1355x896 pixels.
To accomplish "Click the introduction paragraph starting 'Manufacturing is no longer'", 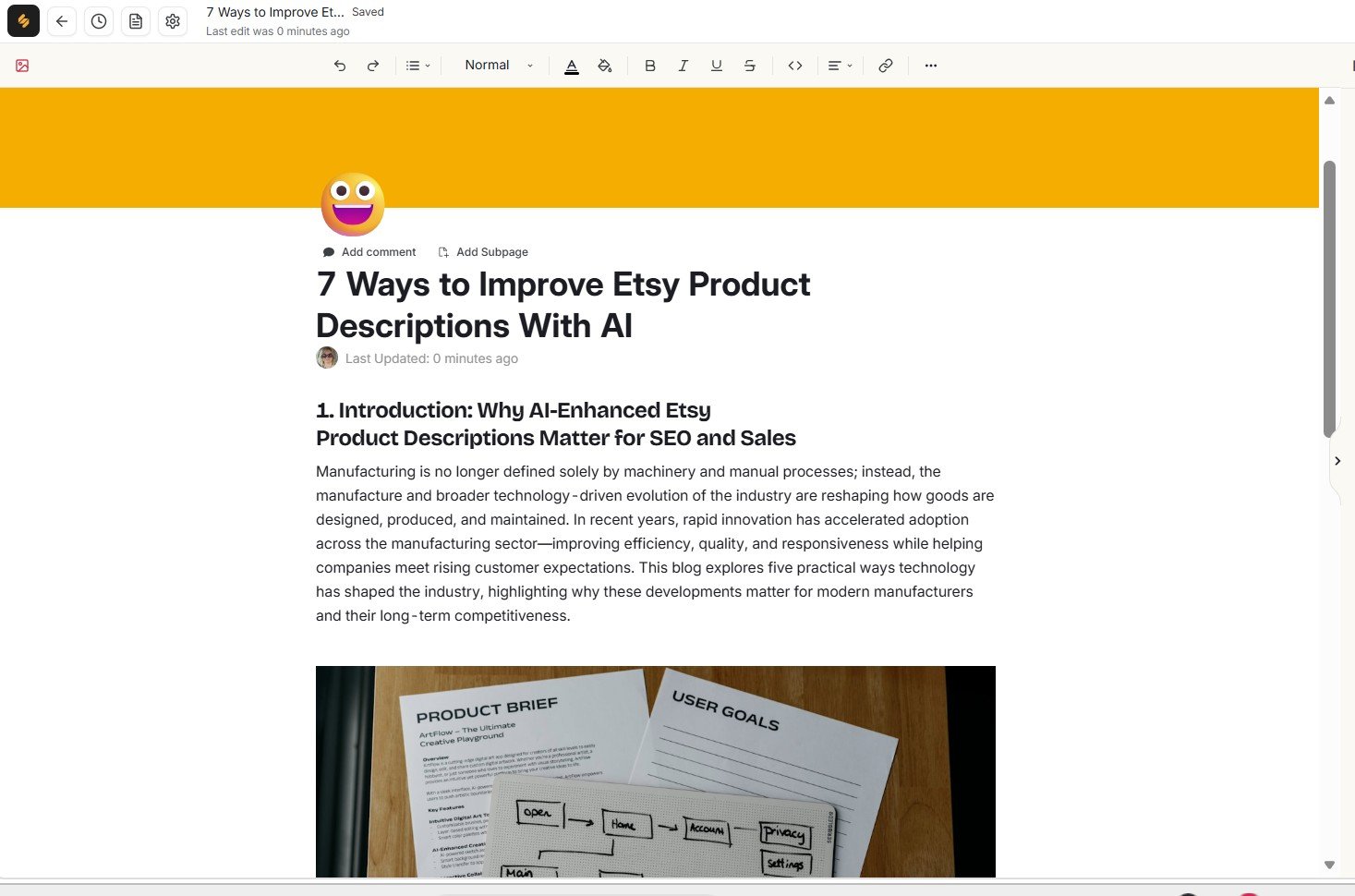I will tap(655, 543).
